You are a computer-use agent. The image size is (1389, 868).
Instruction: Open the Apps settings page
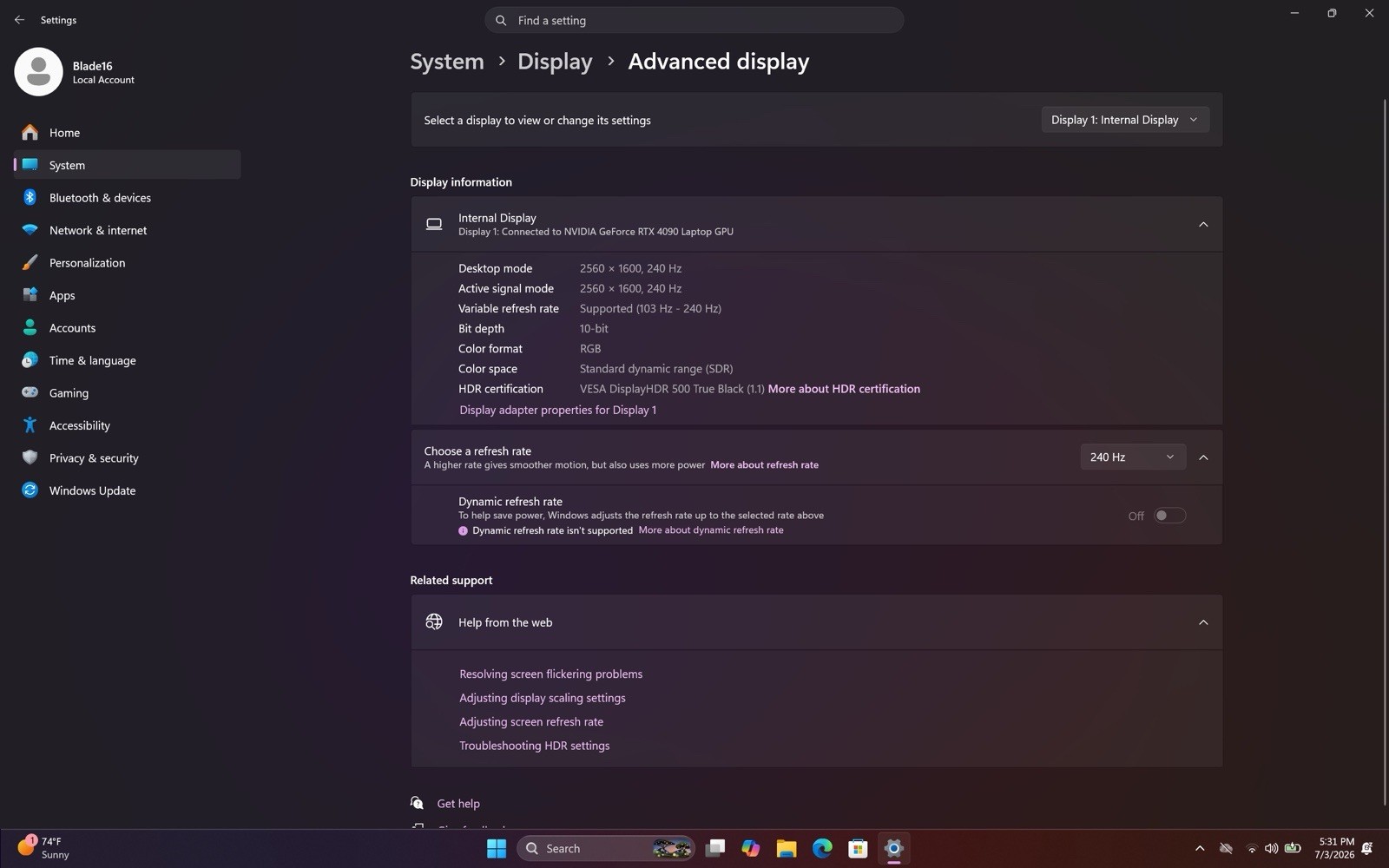(x=127, y=295)
